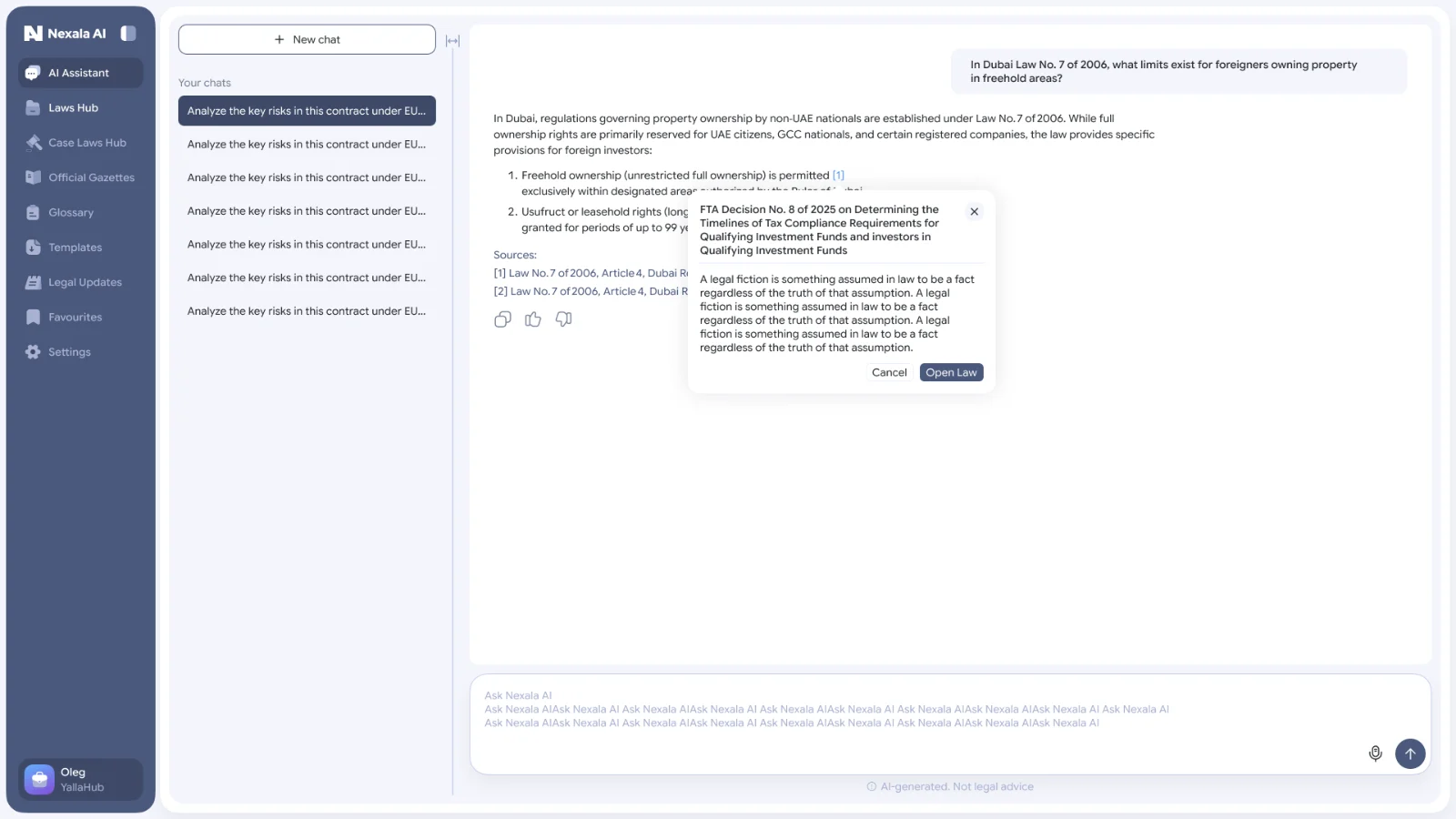Start voice input with the microphone icon
The width and height of the screenshot is (1456, 819).
[x=1375, y=753]
